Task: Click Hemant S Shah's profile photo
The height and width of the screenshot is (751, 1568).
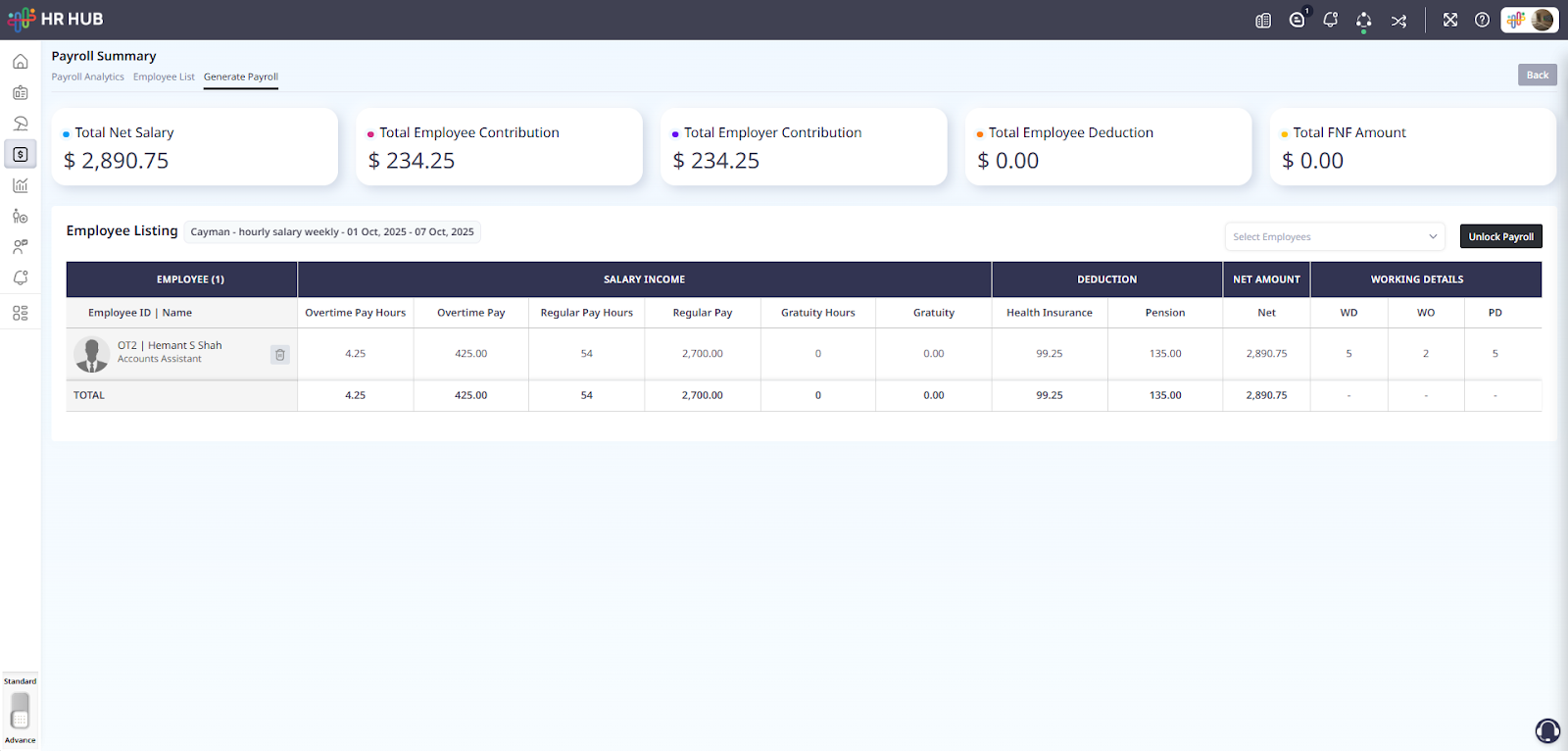Action: (x=92, y=354)
